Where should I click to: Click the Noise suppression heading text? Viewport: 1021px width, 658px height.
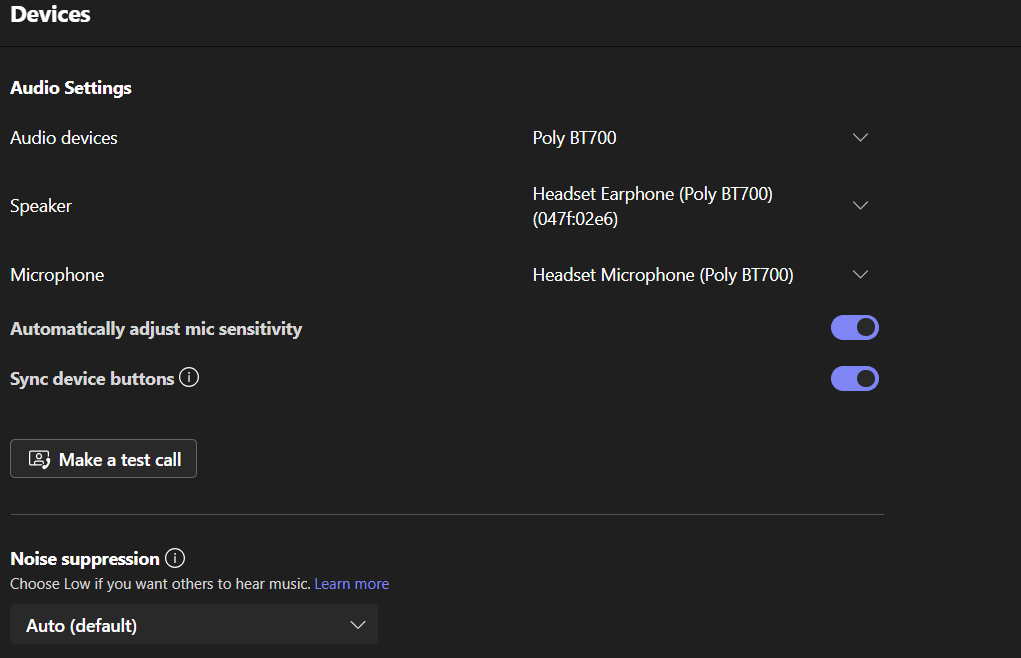[x=85, y=558]
